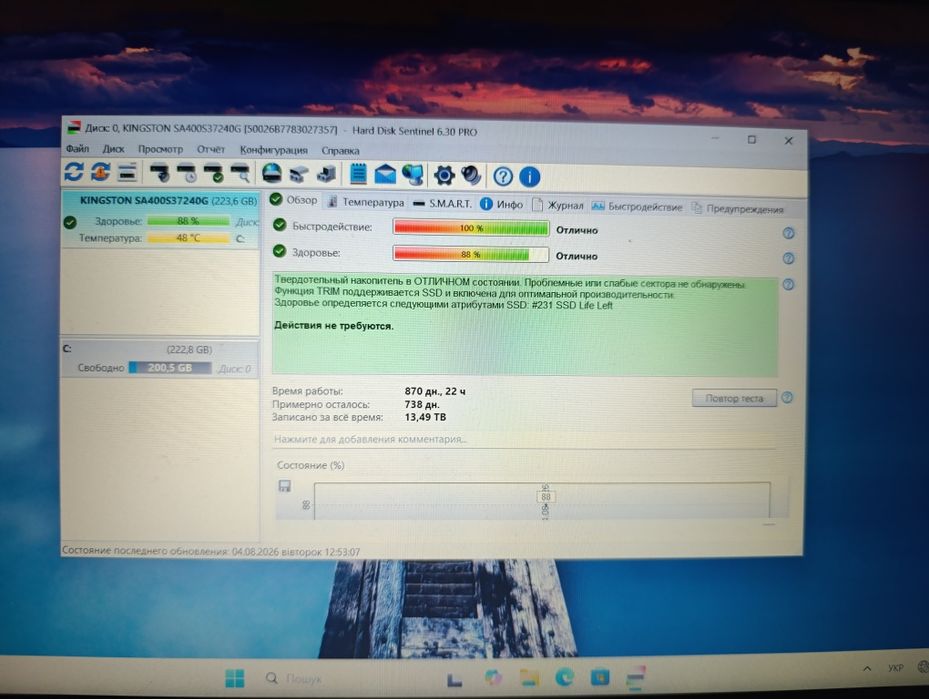929x699 pixels.
Task: Open the Отчет menu
Action: click(x=211, y=149)
